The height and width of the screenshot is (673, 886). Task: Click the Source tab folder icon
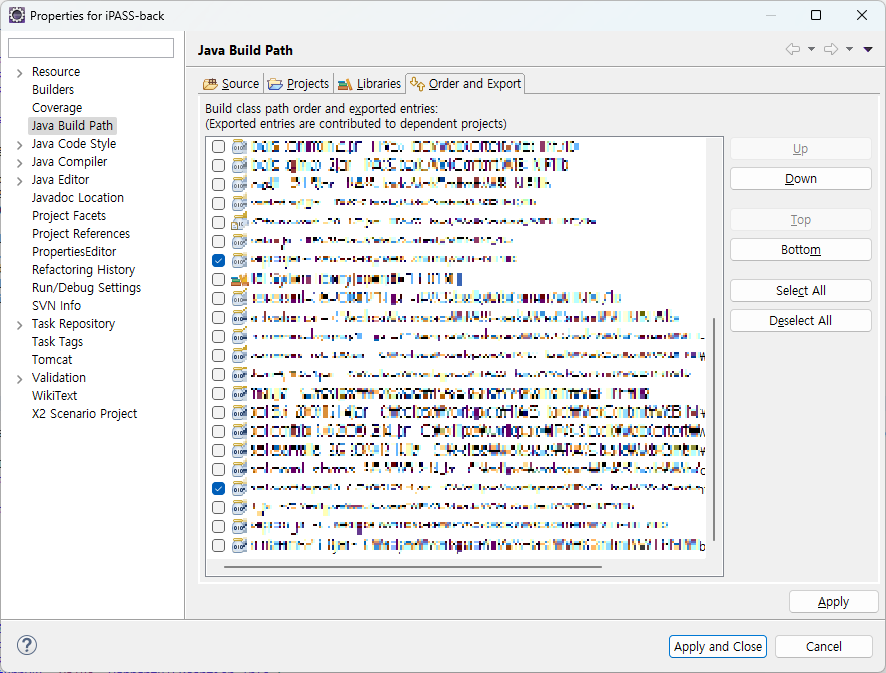[210, 84]
